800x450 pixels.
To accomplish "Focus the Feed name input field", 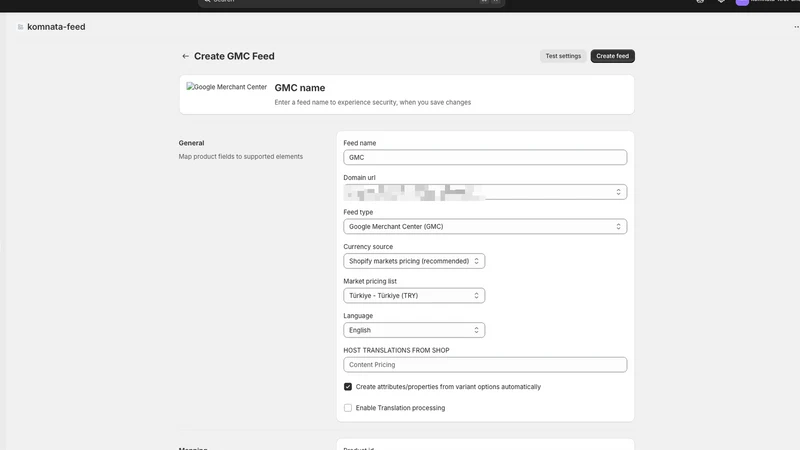I will (x=485, y=157).
